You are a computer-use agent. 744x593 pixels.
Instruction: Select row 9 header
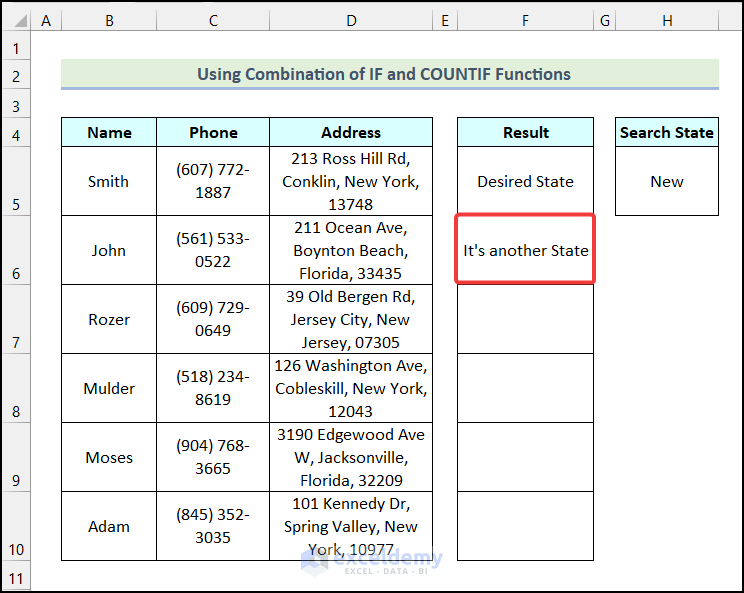tap(16, 457)
